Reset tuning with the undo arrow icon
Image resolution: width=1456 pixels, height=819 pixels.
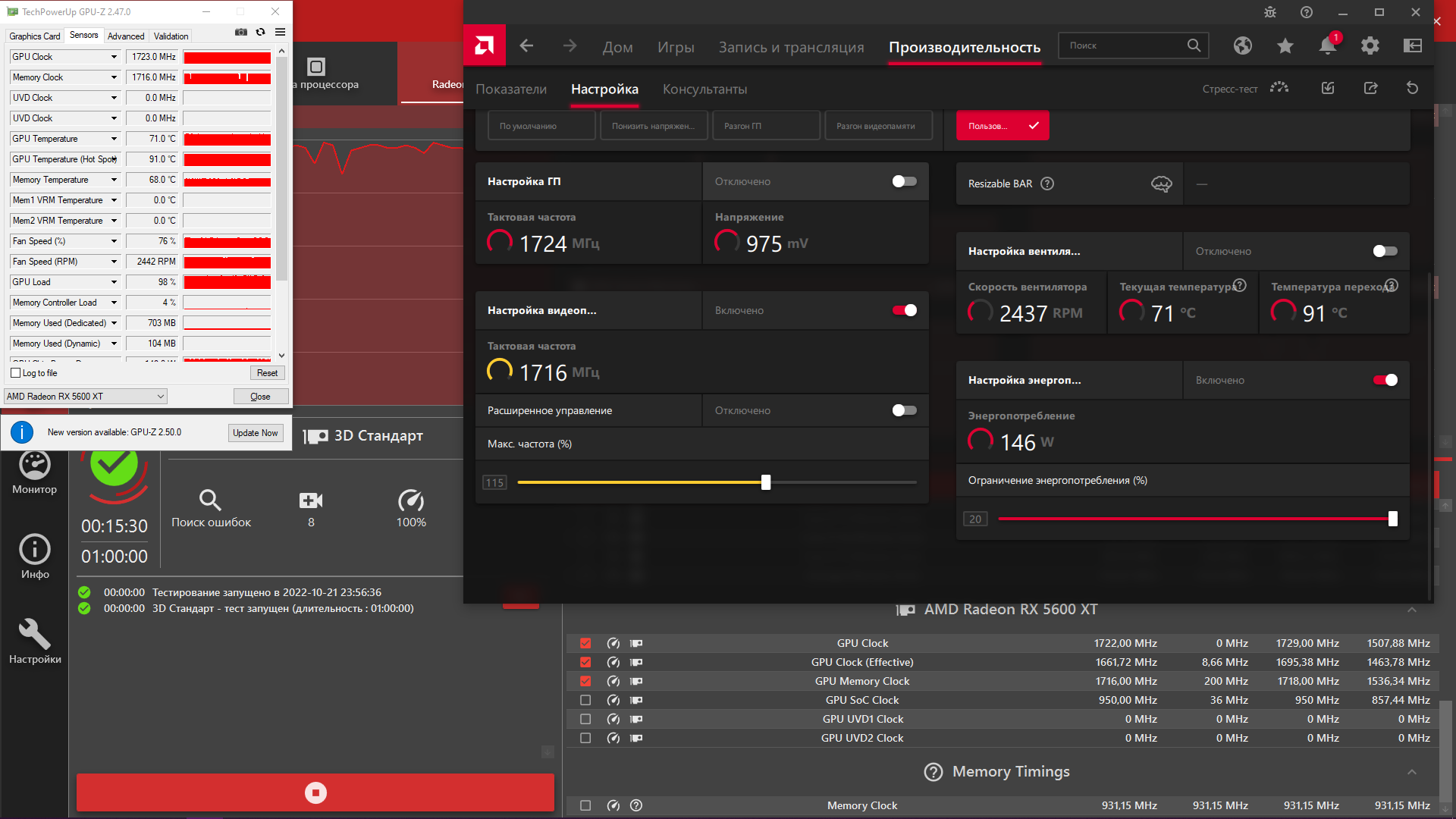(x=1412, y=88)
